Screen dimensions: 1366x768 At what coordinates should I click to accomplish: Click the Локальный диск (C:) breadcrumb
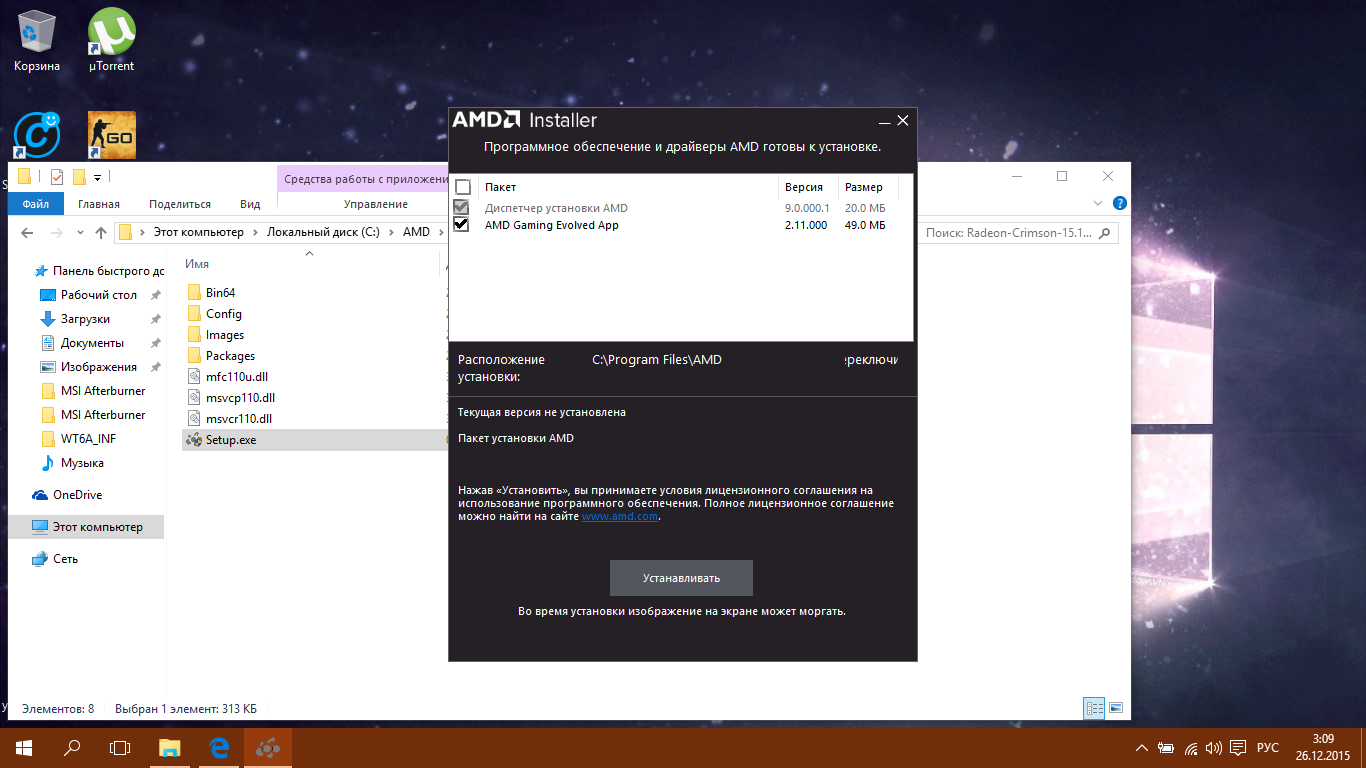(x=324, y=233)
